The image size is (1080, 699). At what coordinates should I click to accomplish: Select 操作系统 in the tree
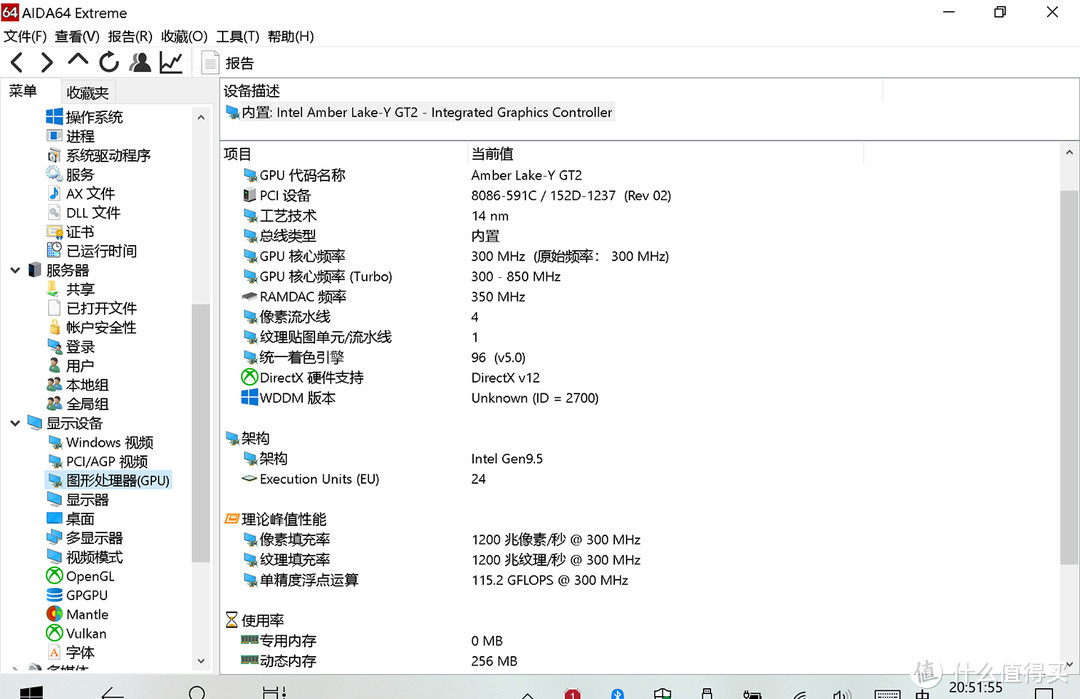click(84, 117)
